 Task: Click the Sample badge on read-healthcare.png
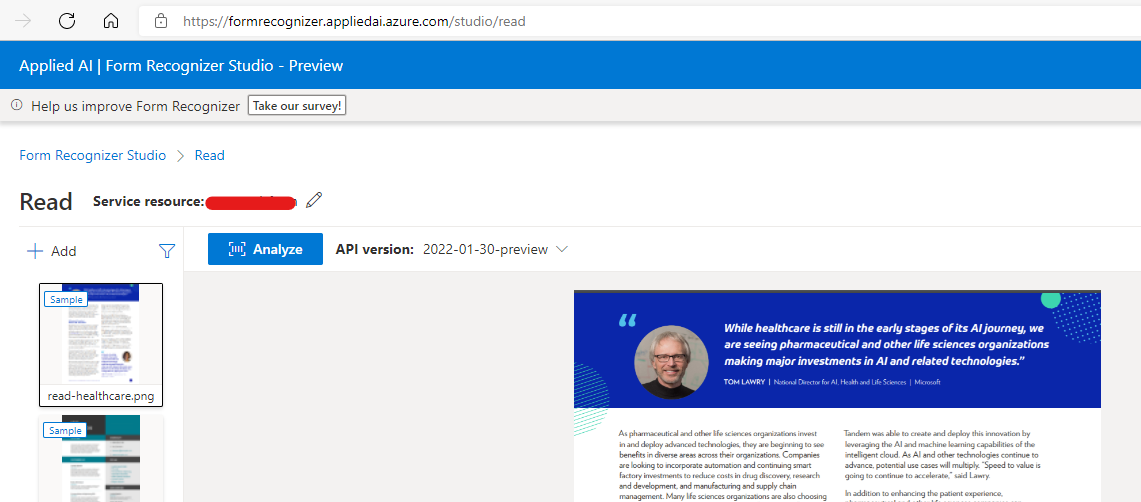point(66,299)
